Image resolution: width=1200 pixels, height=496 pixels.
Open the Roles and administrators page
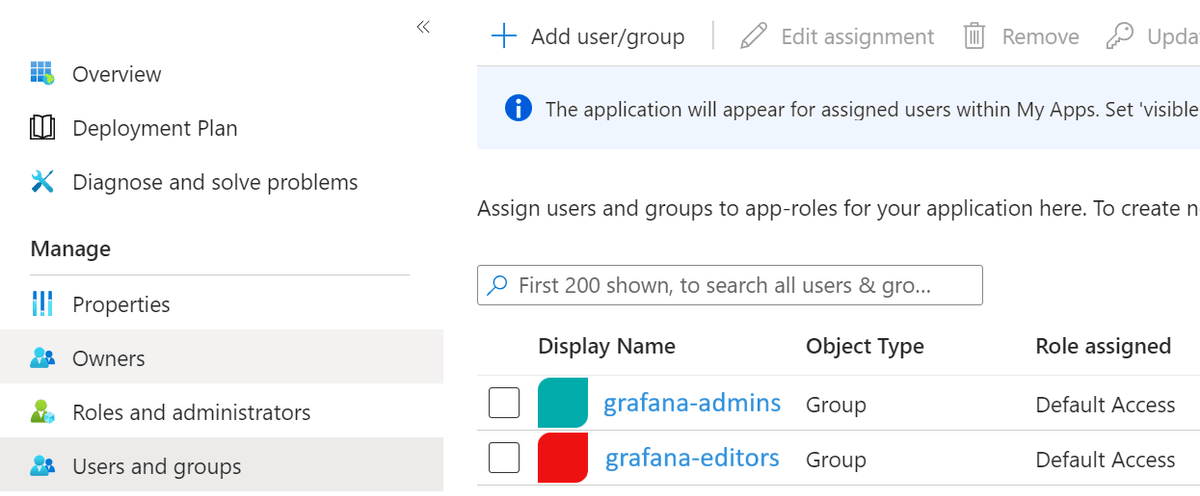point(191,412)
